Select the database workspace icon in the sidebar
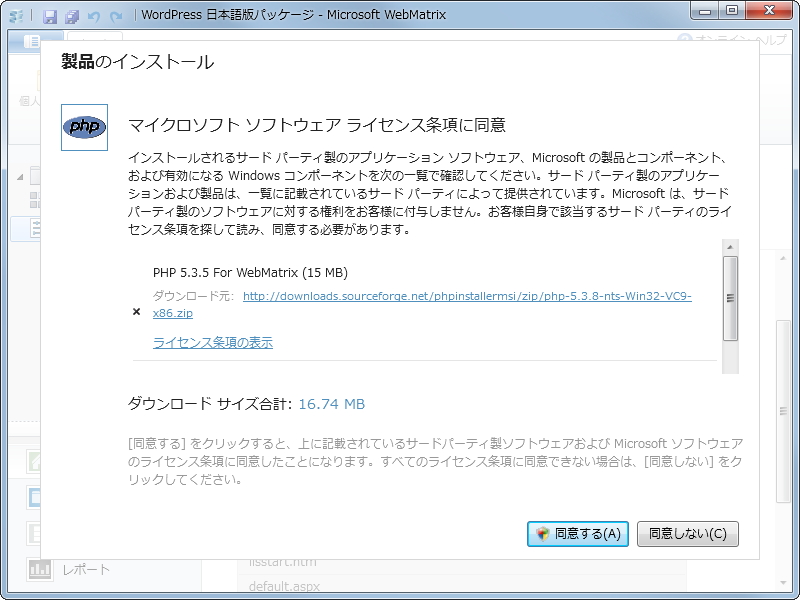 tap(34, 496)
